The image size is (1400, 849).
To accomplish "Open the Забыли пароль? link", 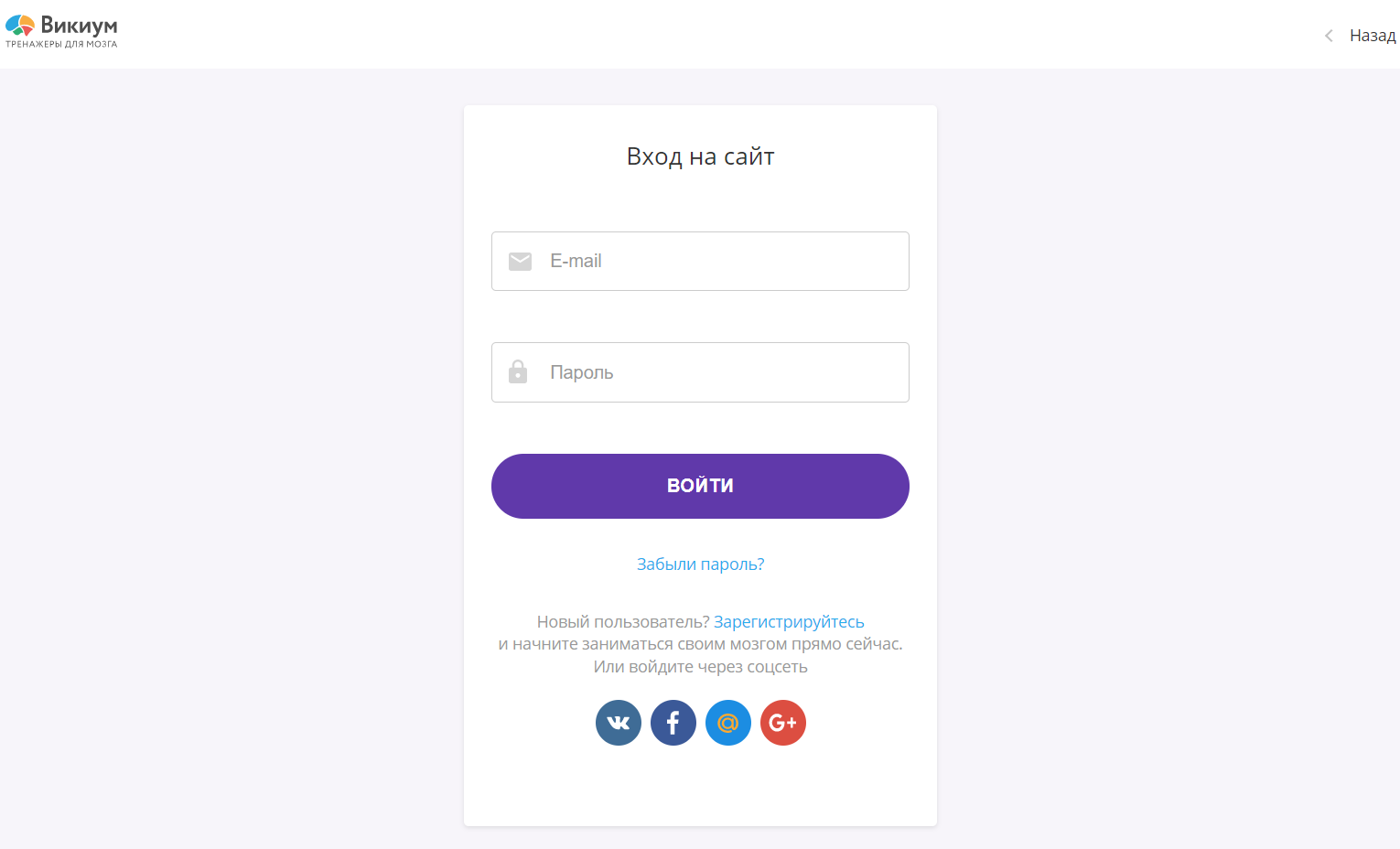I will tap(700, 564).
